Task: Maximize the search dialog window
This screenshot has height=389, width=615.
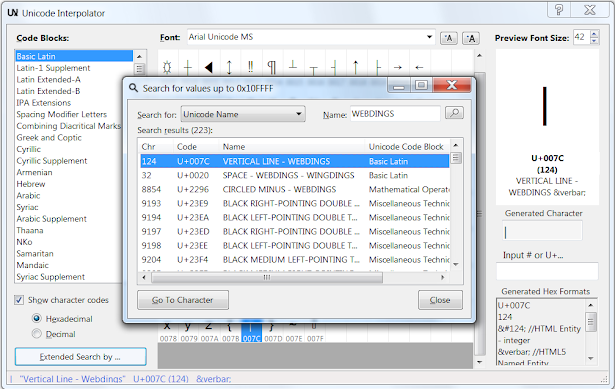Action: pyautogui.click(x=422, y=85)
